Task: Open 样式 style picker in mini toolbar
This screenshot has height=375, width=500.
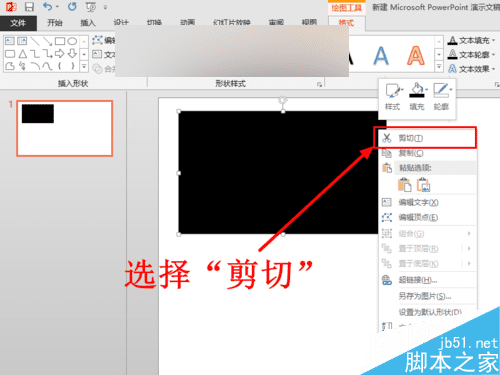Action: pos(393,97)
